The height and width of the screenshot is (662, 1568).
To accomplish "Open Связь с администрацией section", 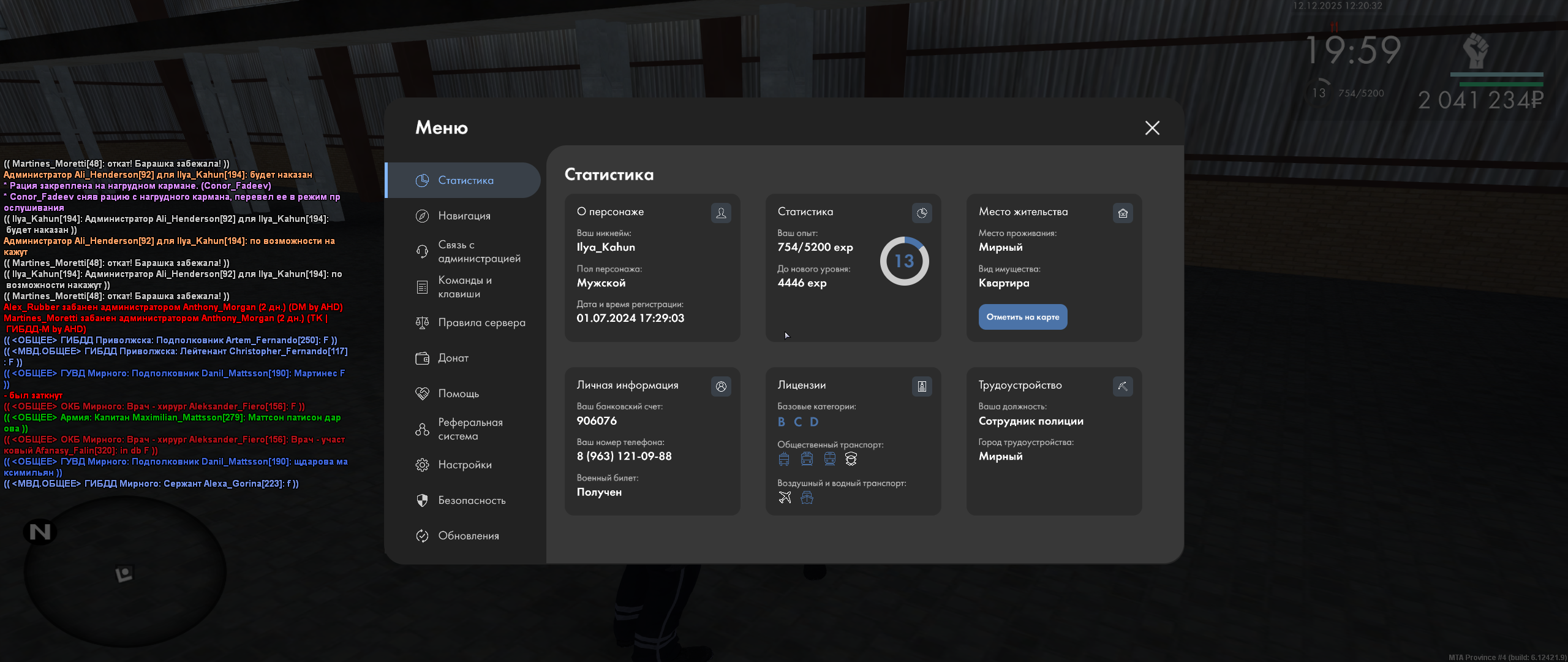I will coord(478,251).
